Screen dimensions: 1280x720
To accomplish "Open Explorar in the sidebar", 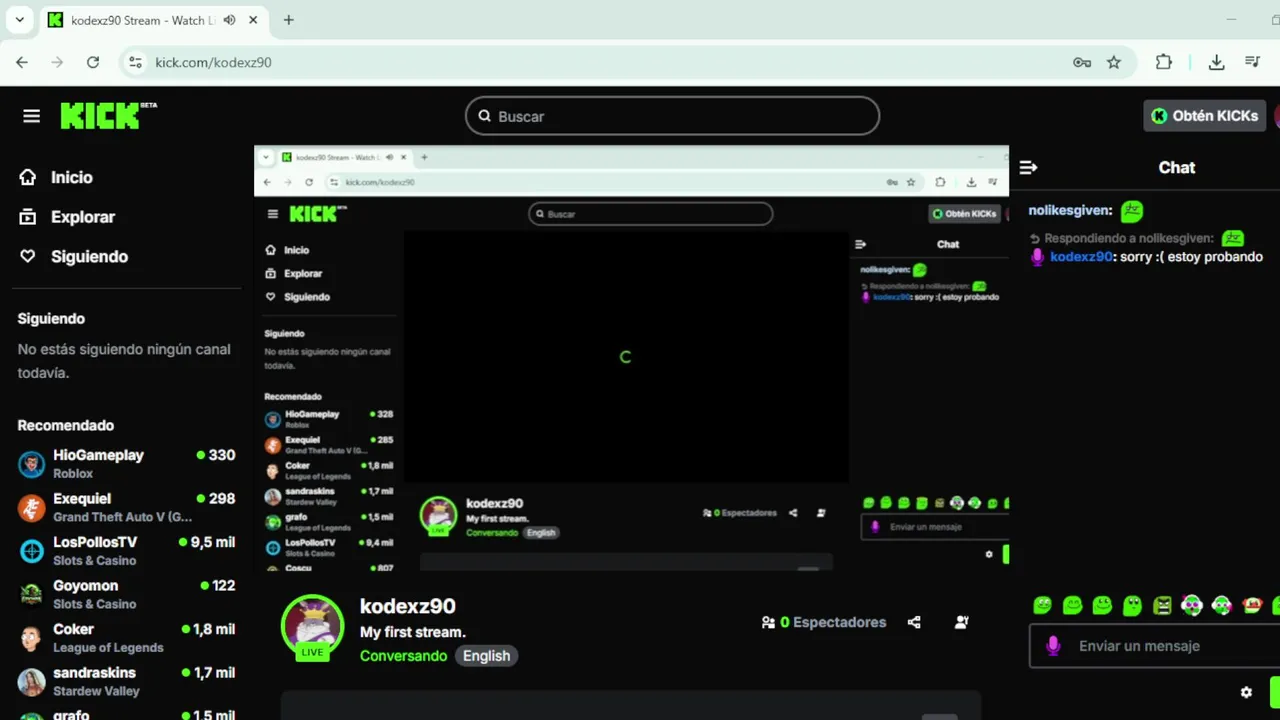I will click(x=83, y=217).
